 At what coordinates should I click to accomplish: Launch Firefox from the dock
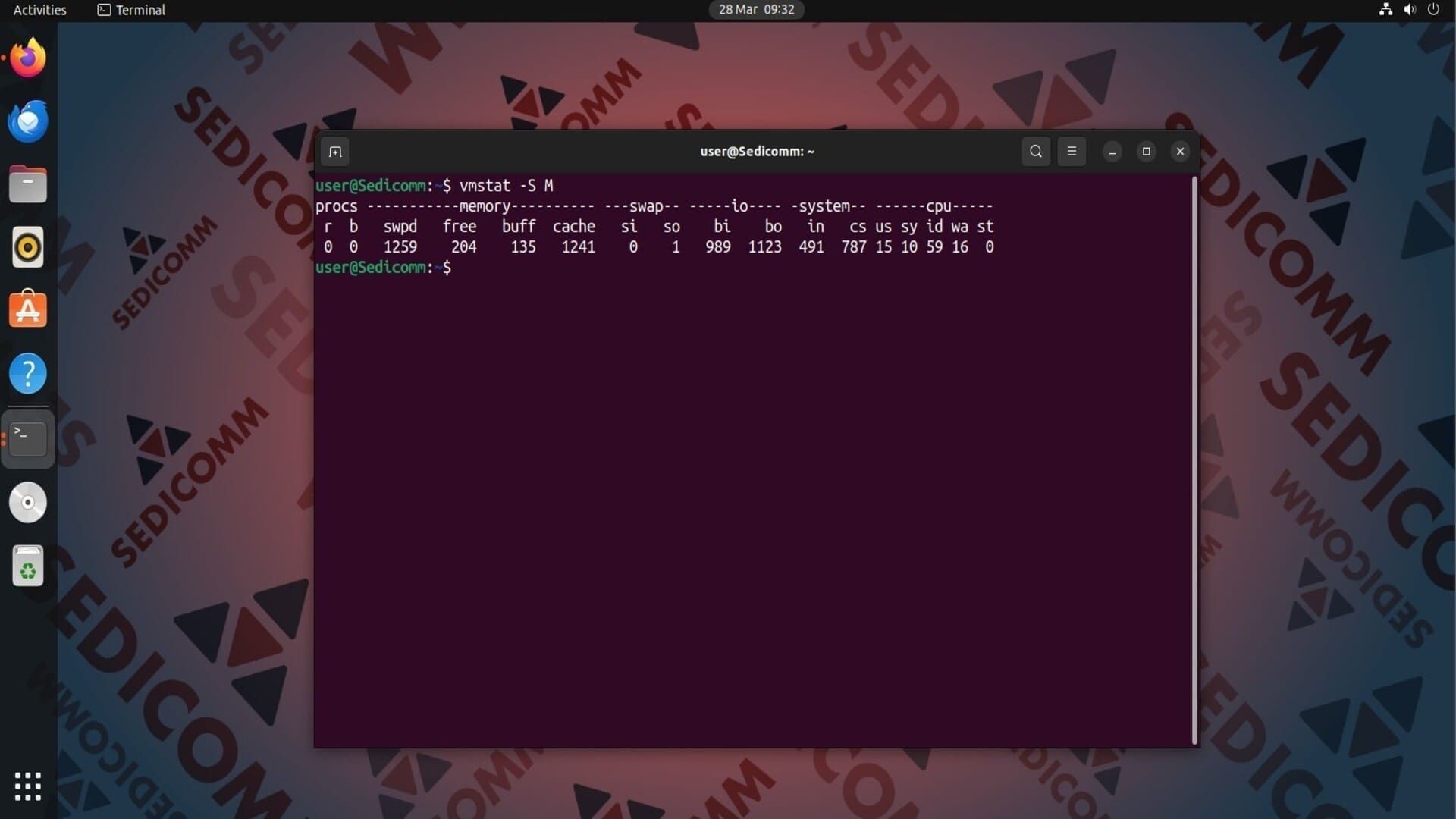28,58
